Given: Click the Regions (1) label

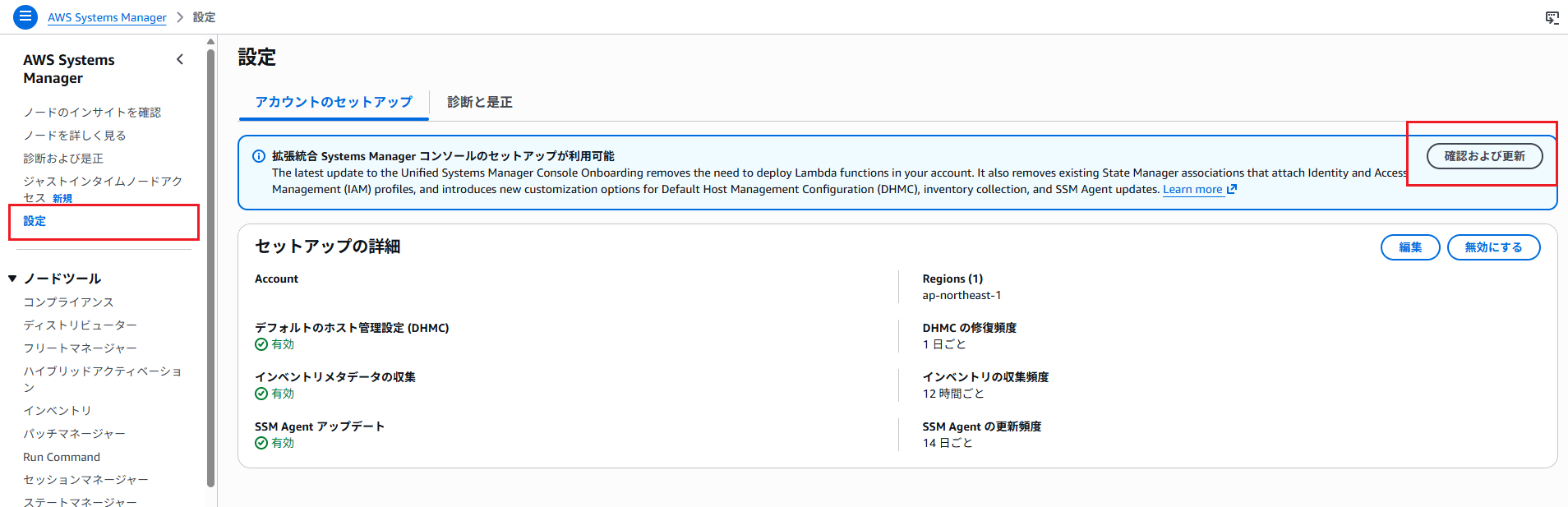Looking at the screenshot, I should (x=952, y=279).
